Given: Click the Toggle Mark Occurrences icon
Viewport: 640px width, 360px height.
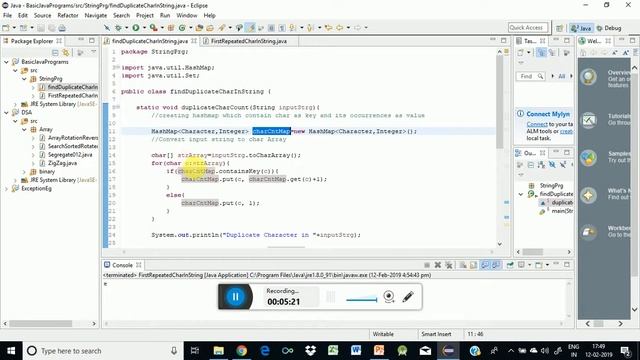Looking at the screenshot, I should (x=251, y=28).
